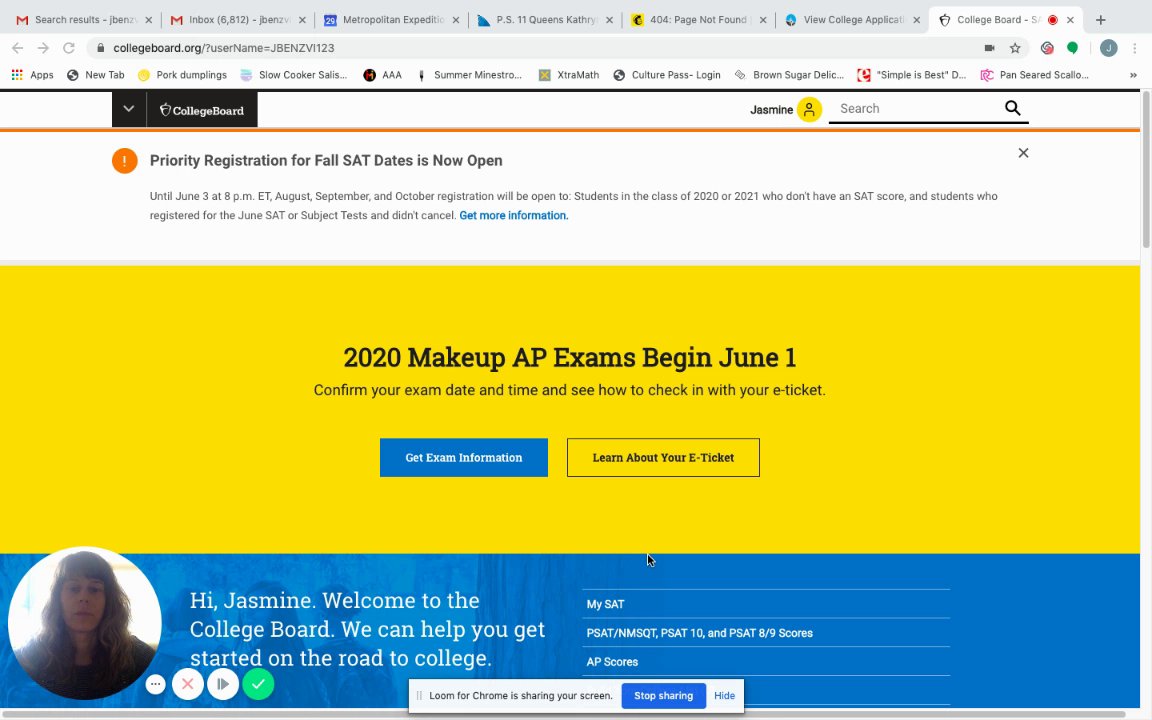Open the Chrome profile avatar J
1152x720 pixels.
coord(1109,48)
